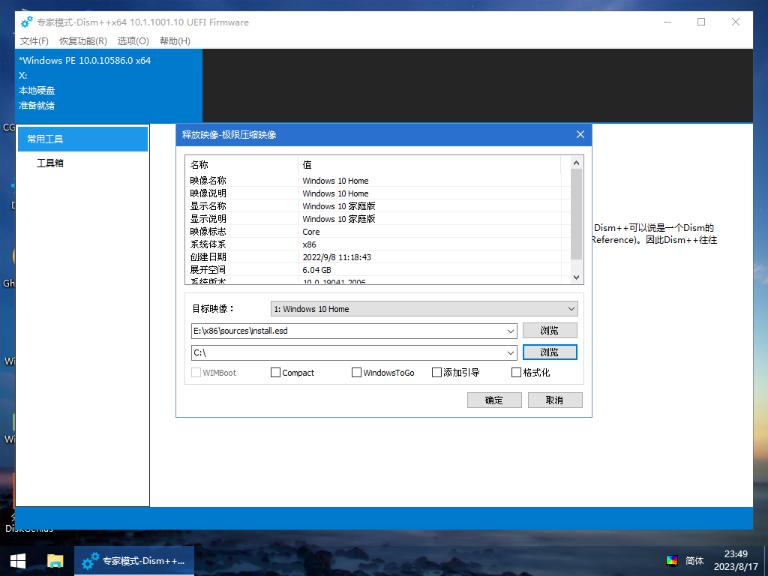Click the image info list scrollbar thumb
This screenshot has width=768, height=576.
tap(576, 215)
